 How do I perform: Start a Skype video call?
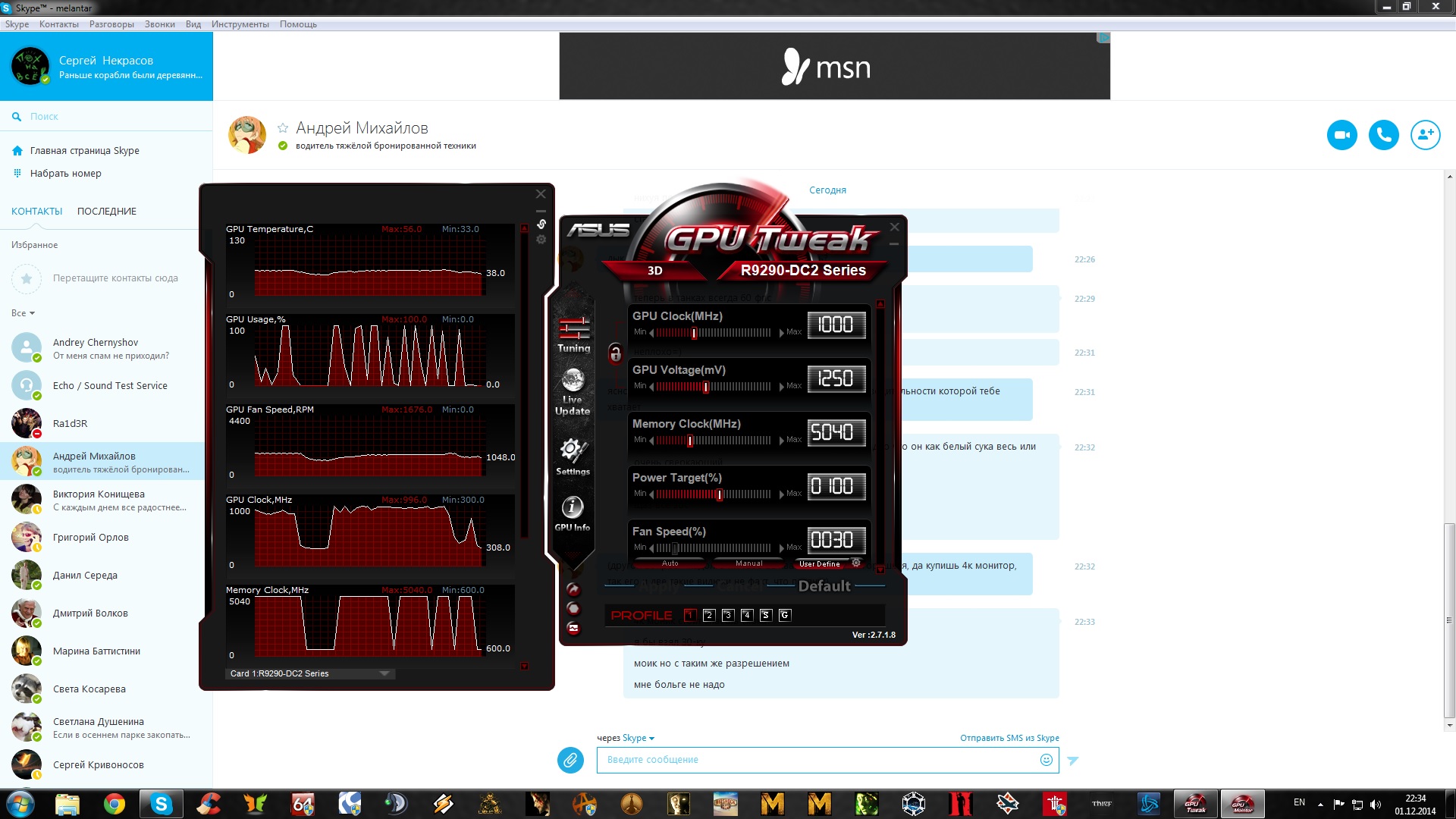1341,135
